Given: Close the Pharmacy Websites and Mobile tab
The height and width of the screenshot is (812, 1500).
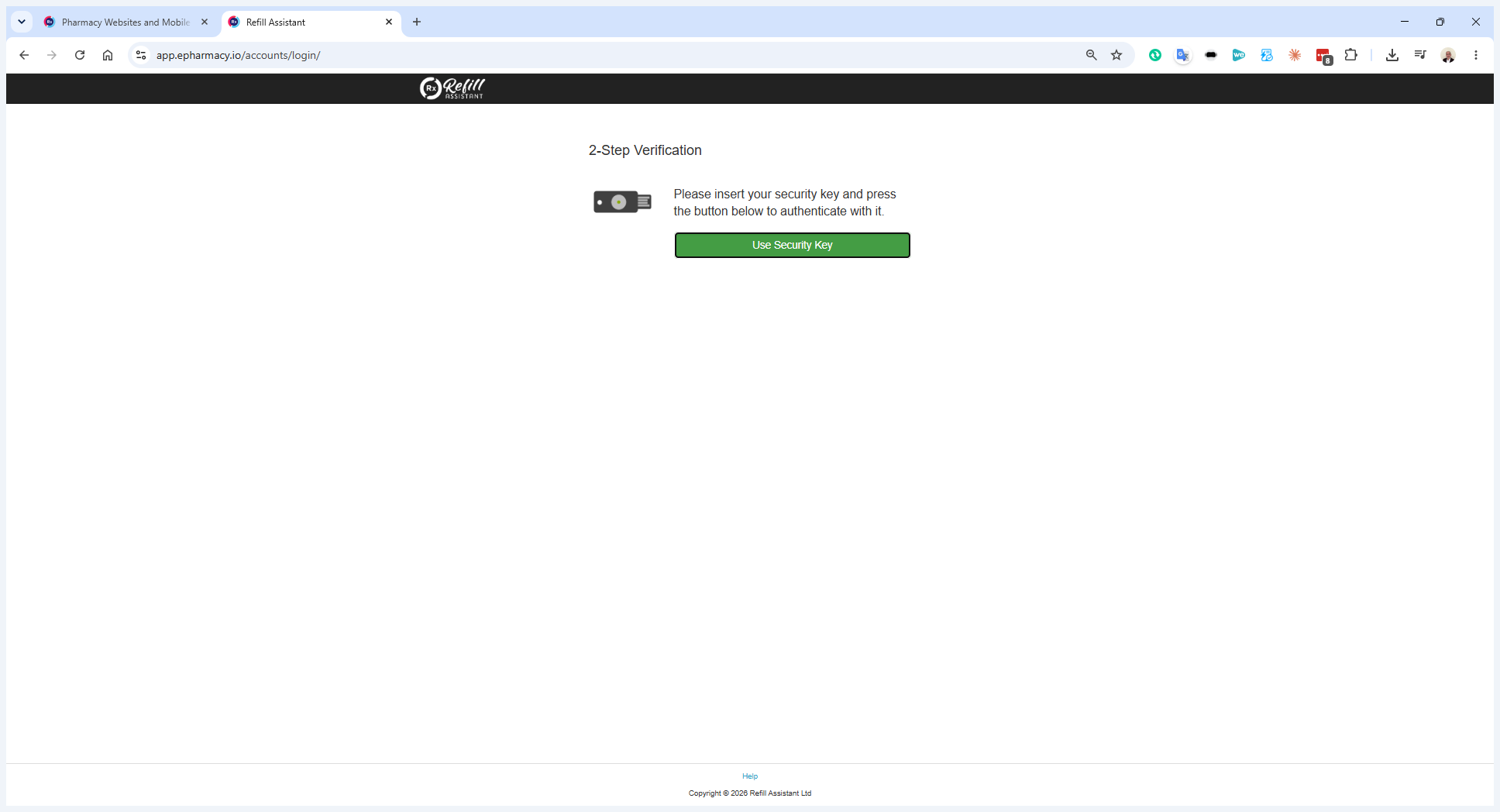Looking at the screenshot, I should click(x=205, y=22).
